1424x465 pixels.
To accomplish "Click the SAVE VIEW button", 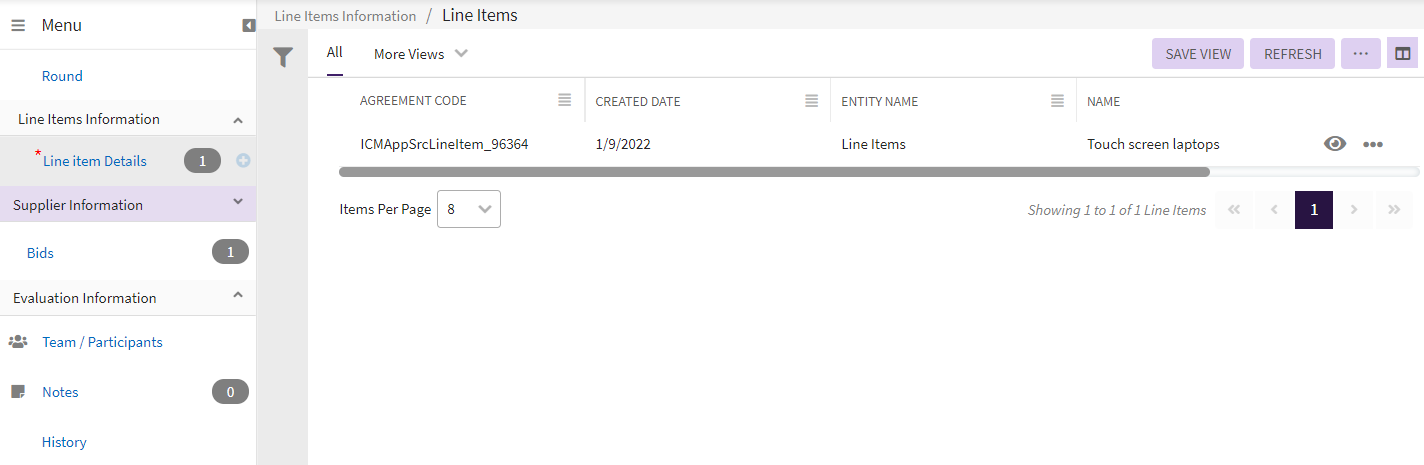I will tap(1197, 54).
